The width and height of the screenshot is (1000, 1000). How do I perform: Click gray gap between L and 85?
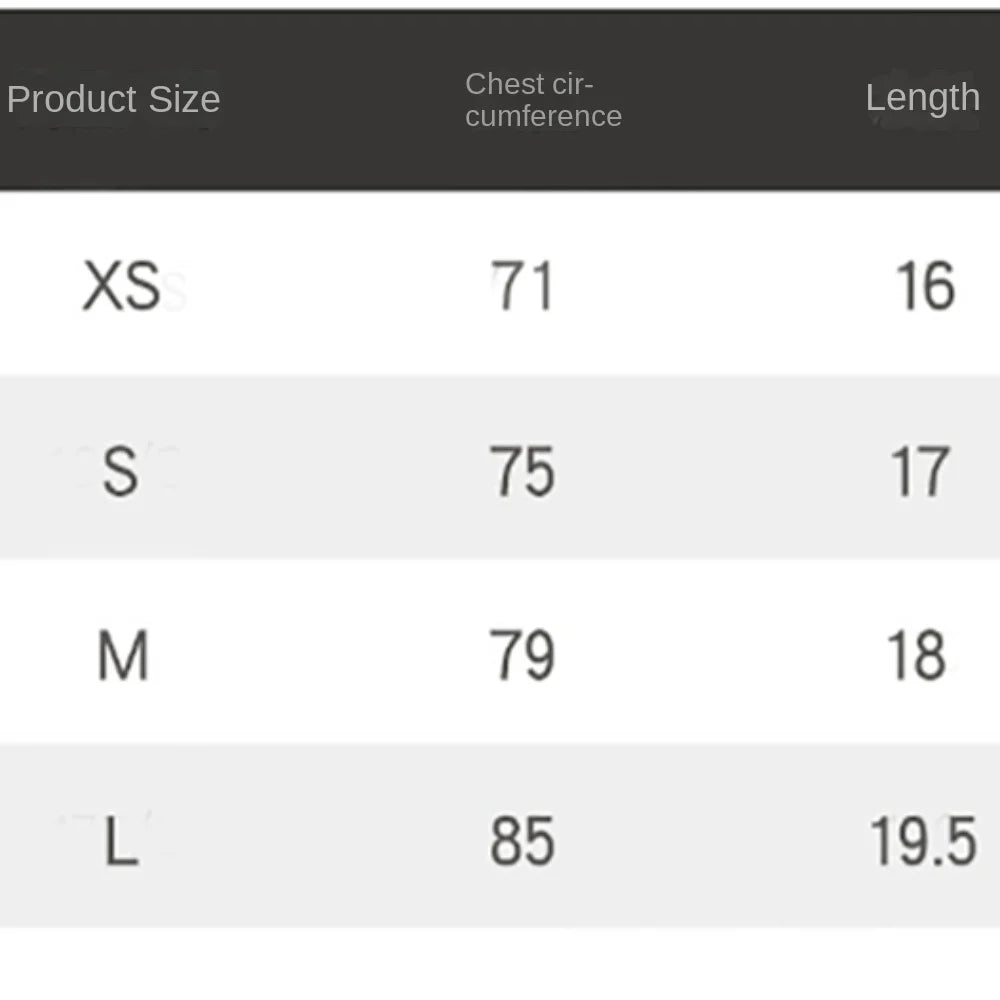(320, 842)
